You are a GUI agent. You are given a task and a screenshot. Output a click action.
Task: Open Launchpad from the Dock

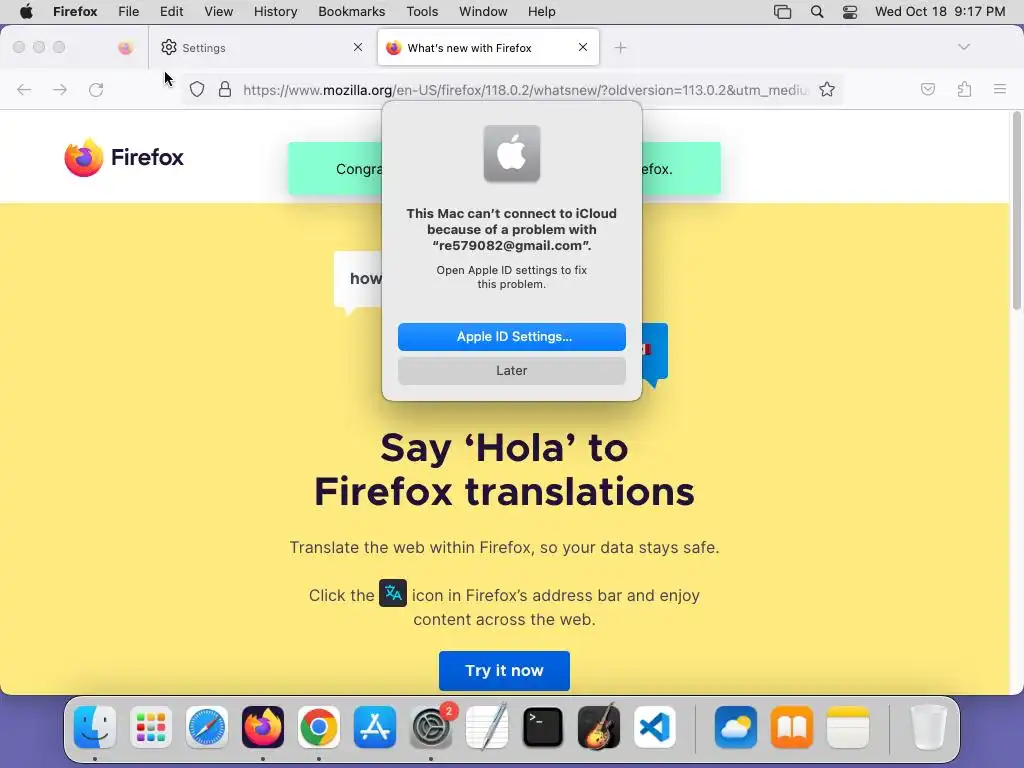(x=151, y=727)
